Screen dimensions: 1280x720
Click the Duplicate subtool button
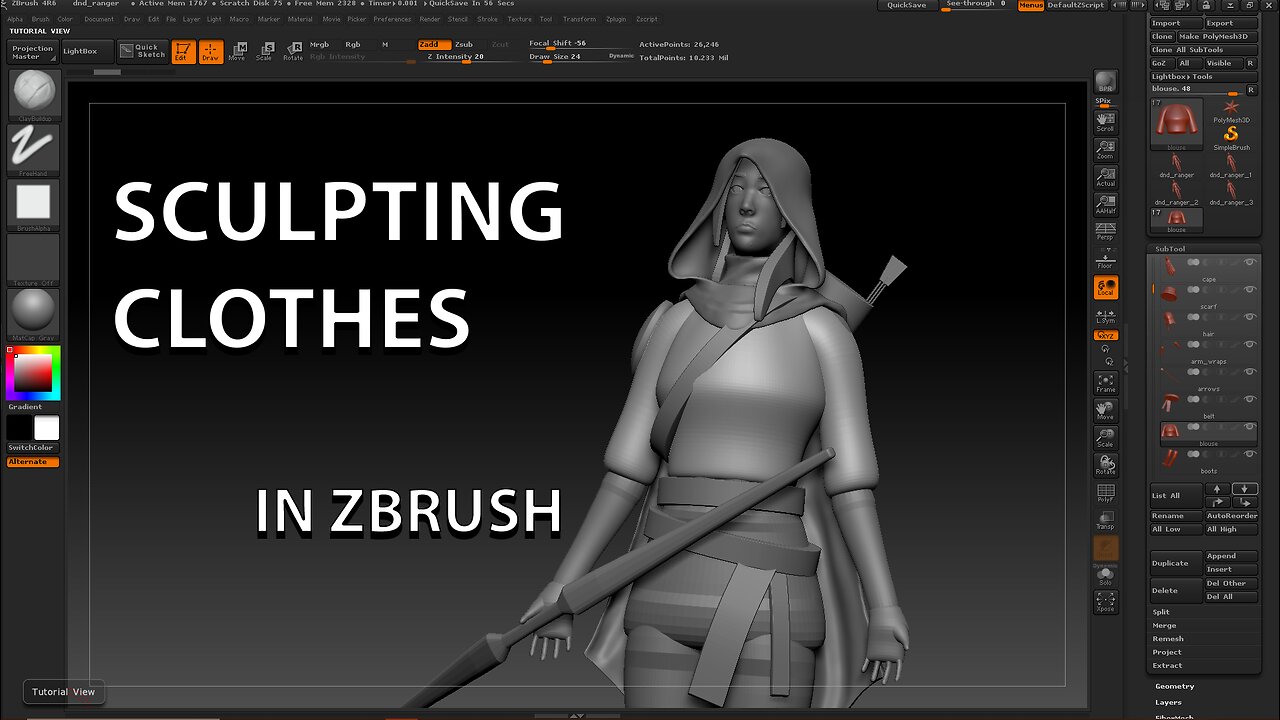(x=1175, y=563)
